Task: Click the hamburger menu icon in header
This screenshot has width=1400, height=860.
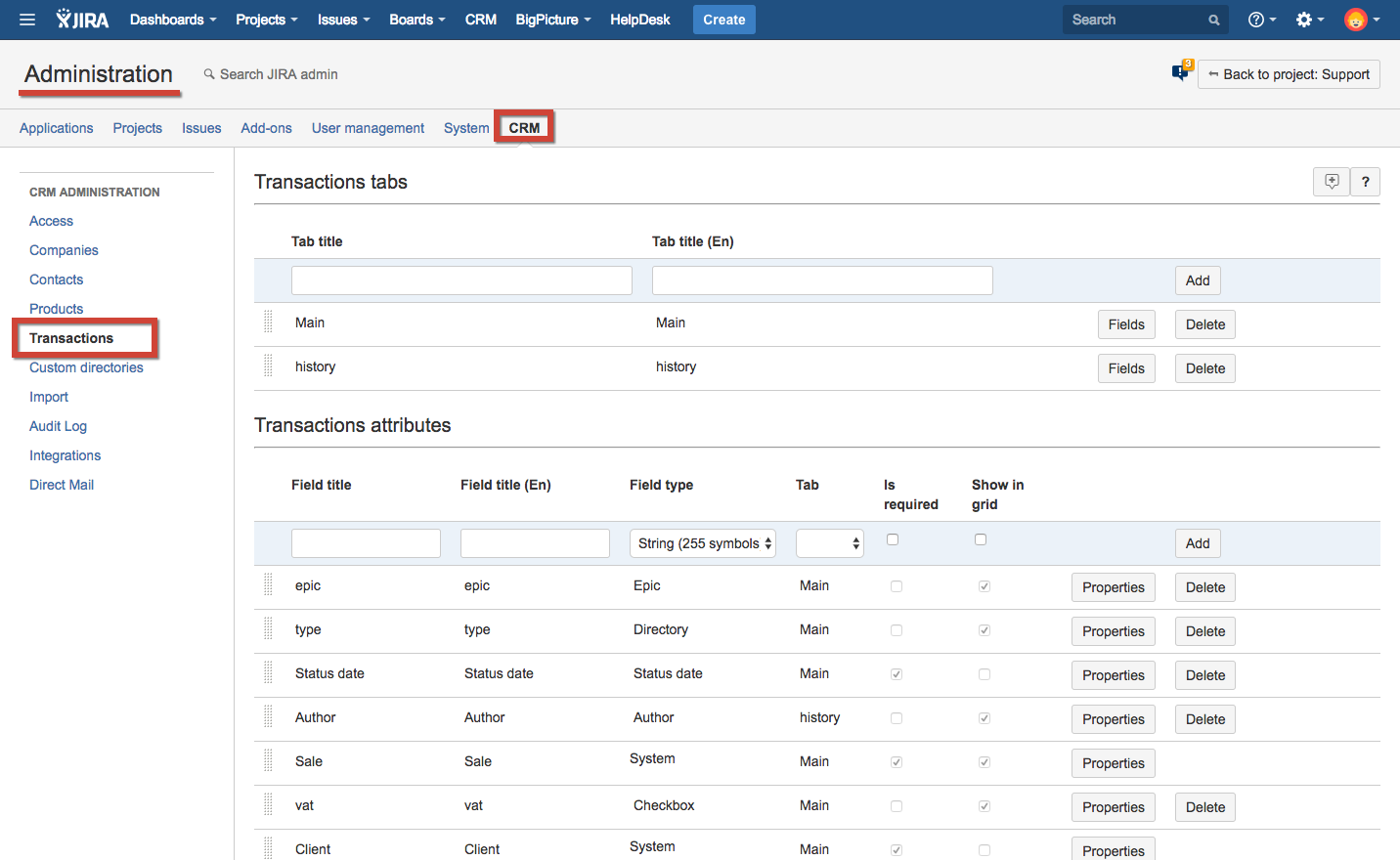Action: click(x=27, y=20)
